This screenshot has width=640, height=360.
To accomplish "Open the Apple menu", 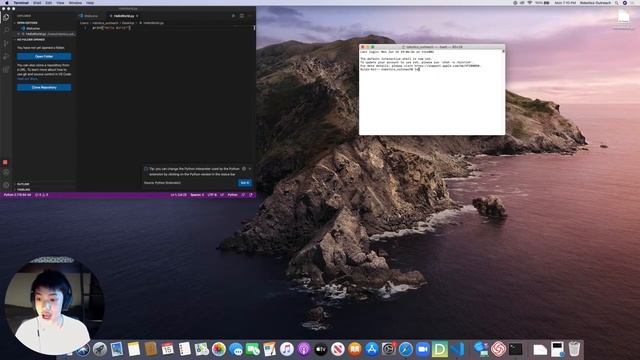I will coord(6,2).
